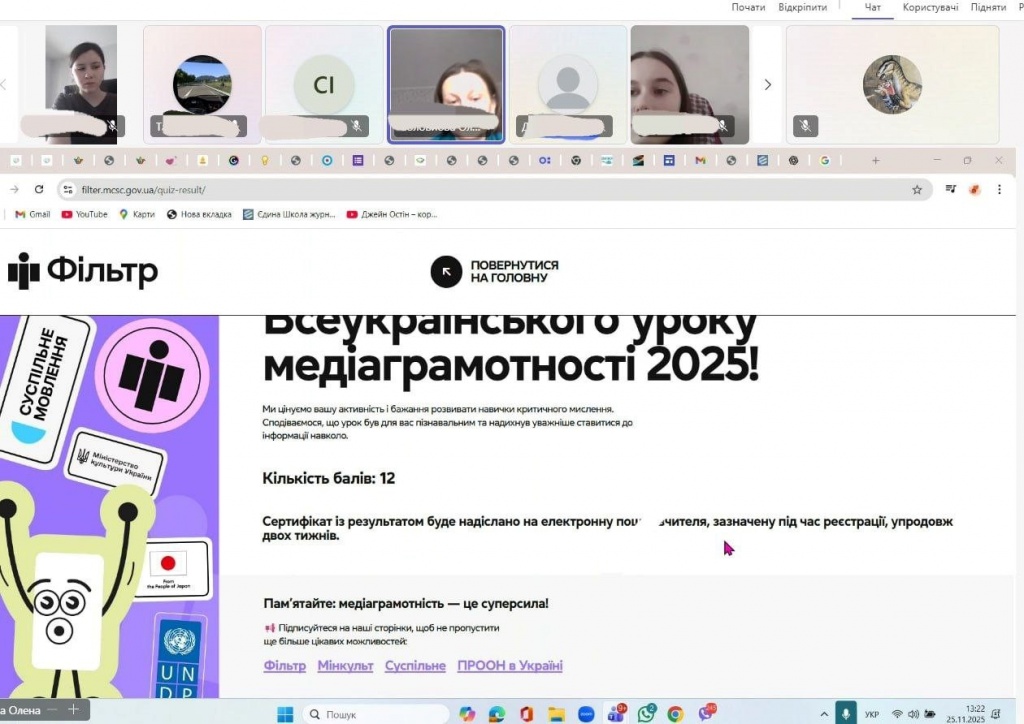Open the Фільтр logo on the page
Image resolution: width=1024 pixels, height=724 pixels.
[x=80, y=270]
